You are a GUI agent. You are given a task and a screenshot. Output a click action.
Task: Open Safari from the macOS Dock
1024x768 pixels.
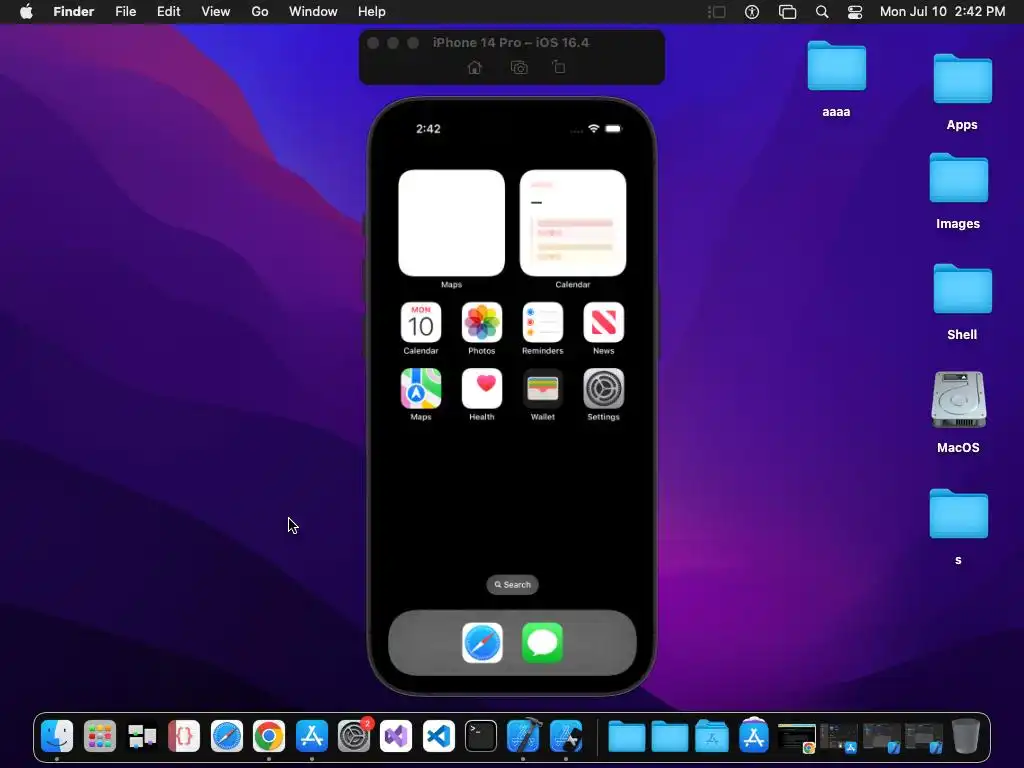[x=227, y=736]
